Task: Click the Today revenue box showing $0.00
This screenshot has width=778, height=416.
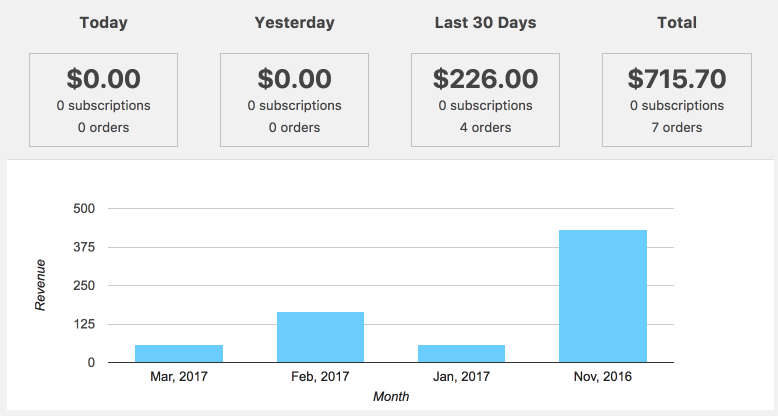Action: click(x=103, y=100)
